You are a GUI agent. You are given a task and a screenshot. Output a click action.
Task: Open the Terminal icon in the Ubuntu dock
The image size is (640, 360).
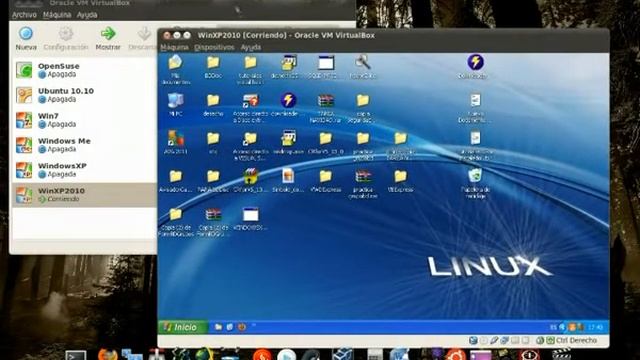click(76, 355)
